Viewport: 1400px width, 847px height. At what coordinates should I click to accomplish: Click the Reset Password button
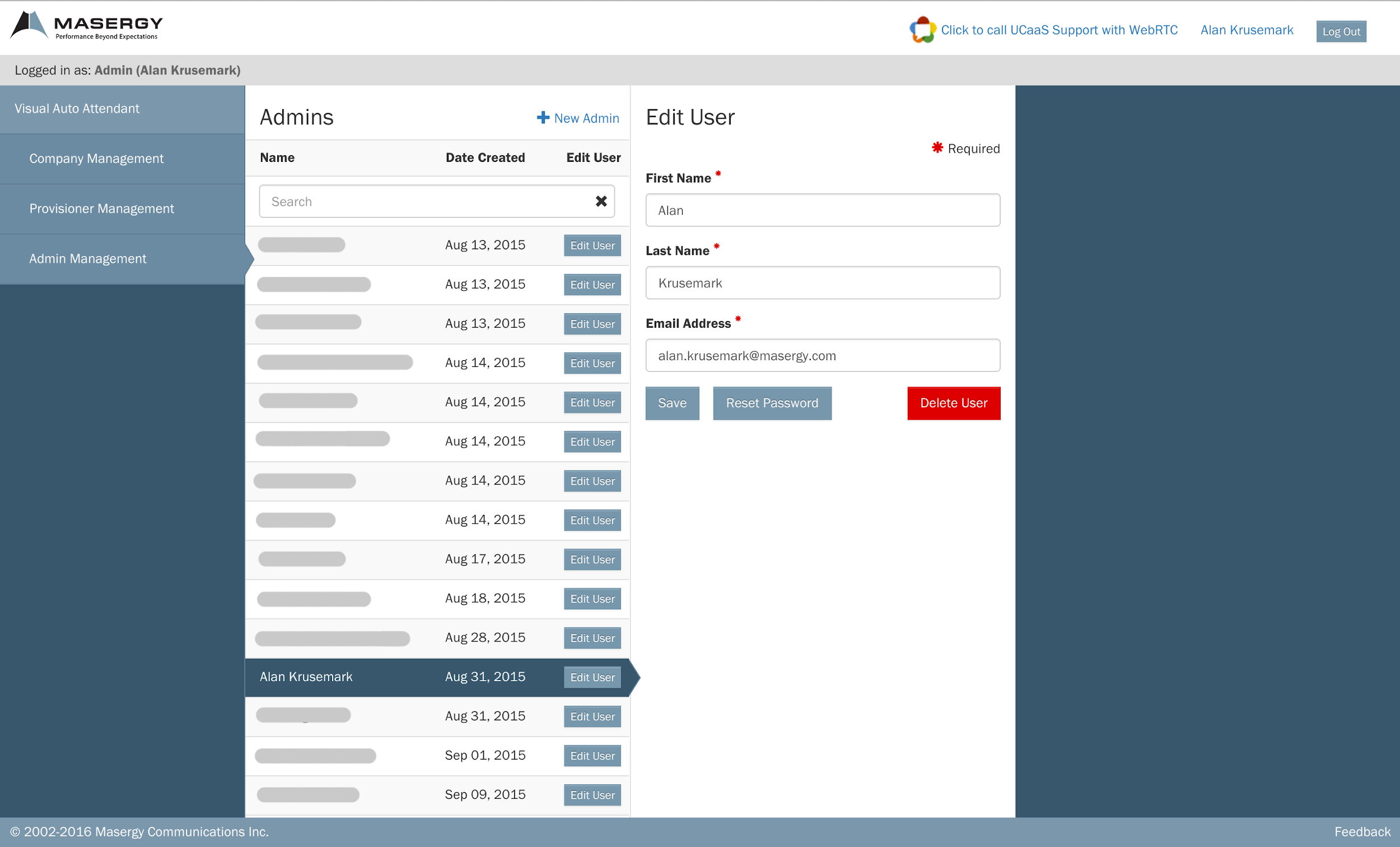[x=772, y=403]
